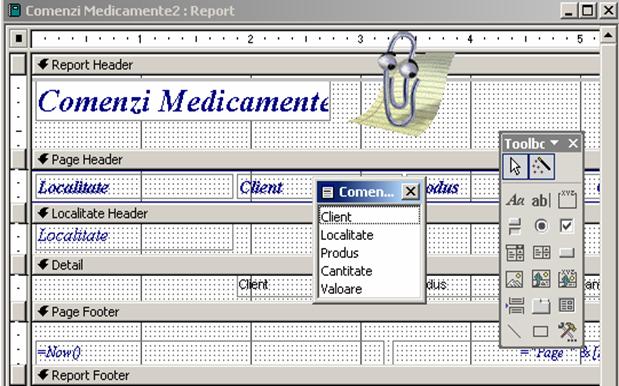The height and width of the screenshot is (386, 619).
Task: Pick the List Box tool in the Toolbox
Action: [x=541, y=253]
